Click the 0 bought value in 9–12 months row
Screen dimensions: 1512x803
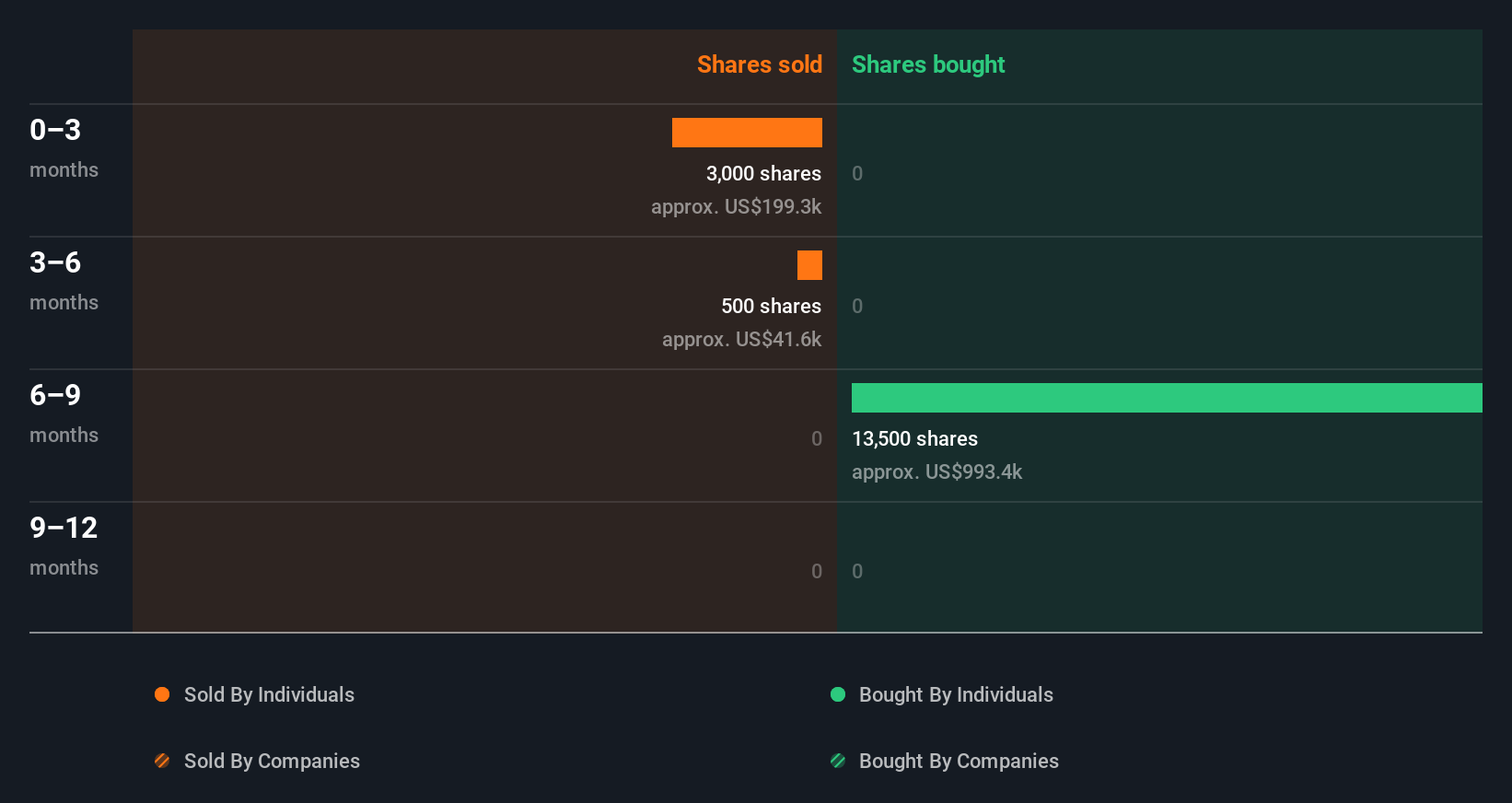pyautogui.click(x=857, y=571)
